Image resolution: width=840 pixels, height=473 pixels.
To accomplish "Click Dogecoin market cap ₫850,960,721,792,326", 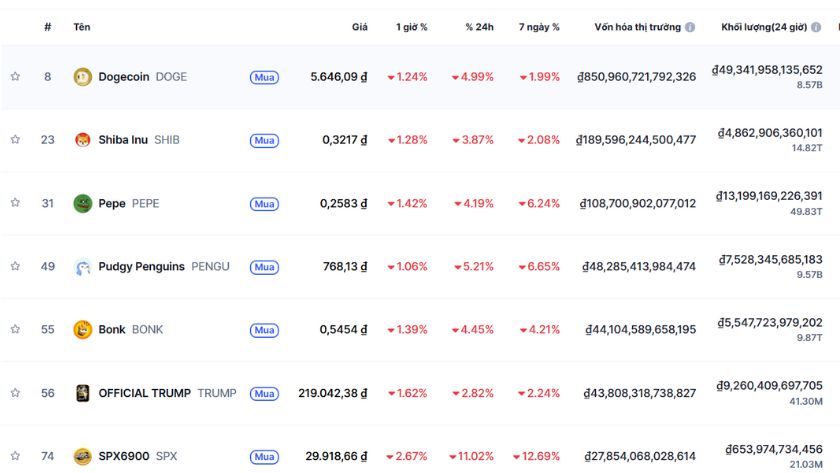I will (636, 77).
